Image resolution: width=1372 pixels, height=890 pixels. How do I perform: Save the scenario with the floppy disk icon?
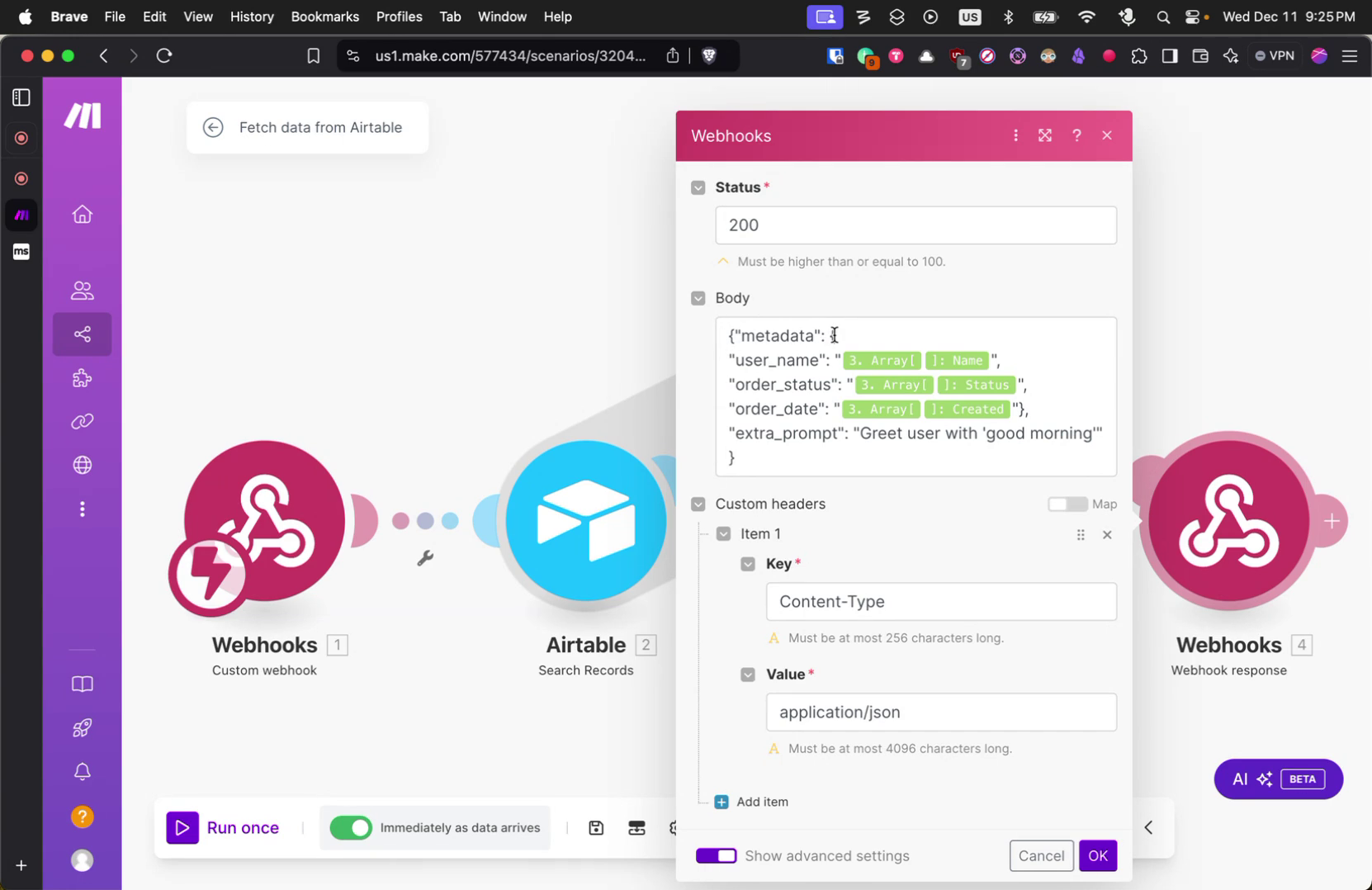point(596,827)
